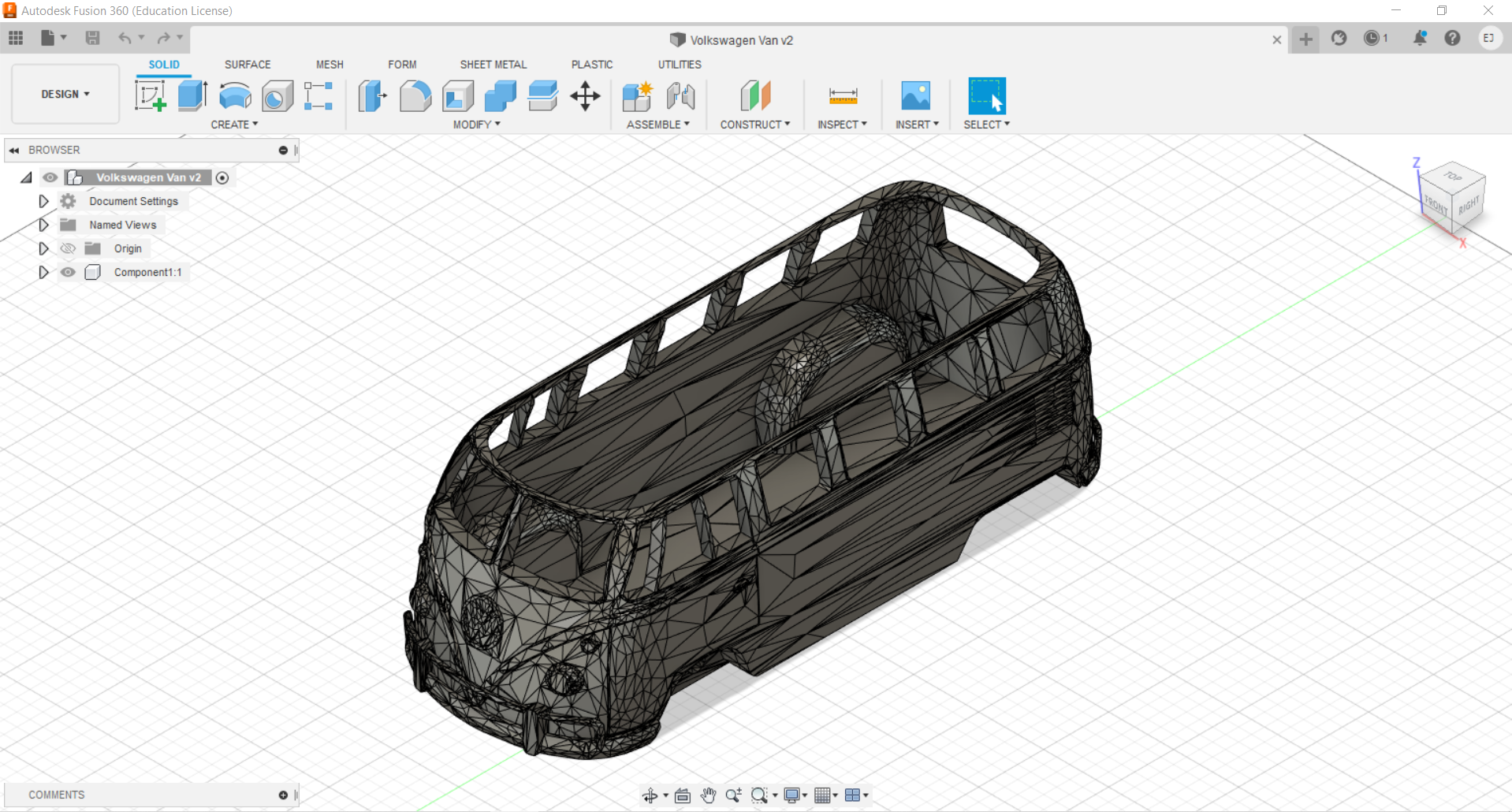This screenshot has height=812, width=1512.
Task: Open the CONSTRUCT dropdown menu
Action: 754,125
